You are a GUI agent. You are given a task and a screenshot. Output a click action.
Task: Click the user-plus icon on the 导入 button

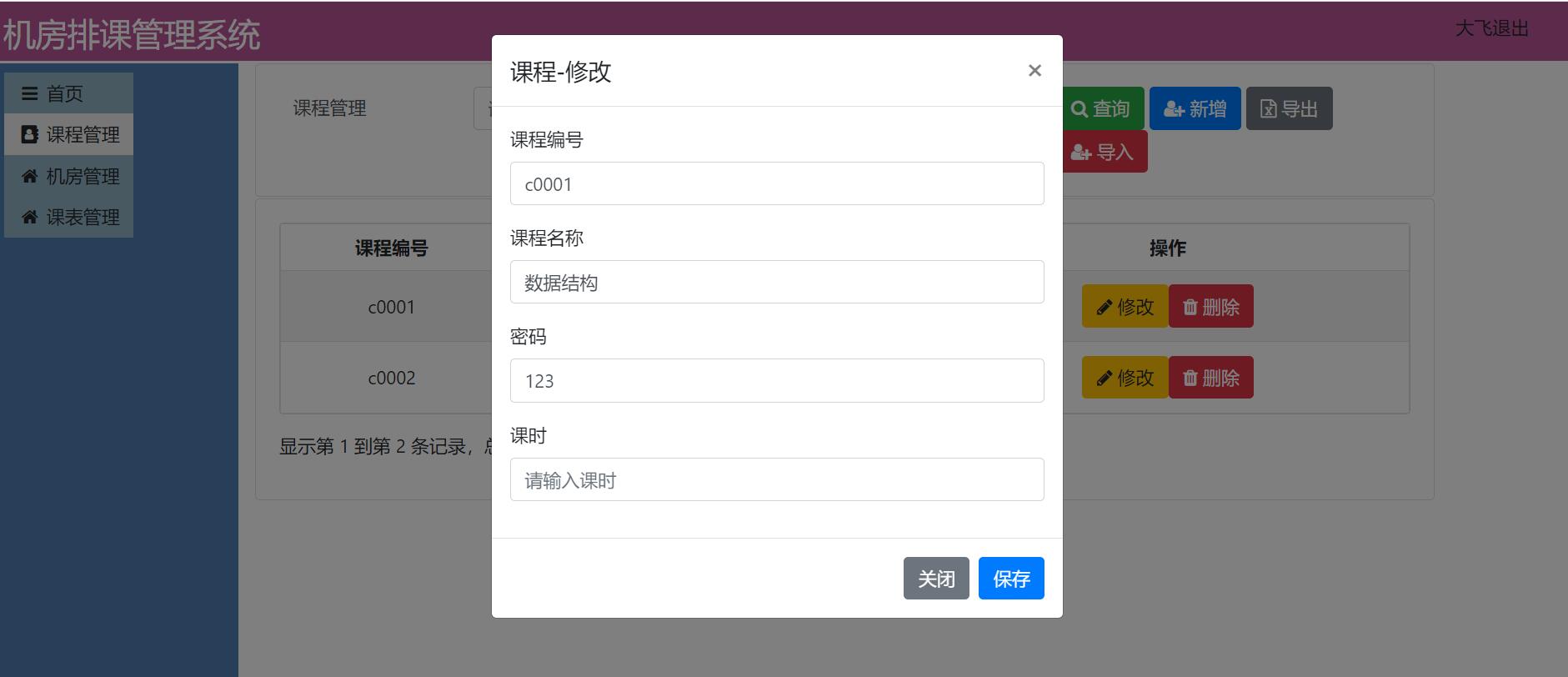click(1081, 153)
